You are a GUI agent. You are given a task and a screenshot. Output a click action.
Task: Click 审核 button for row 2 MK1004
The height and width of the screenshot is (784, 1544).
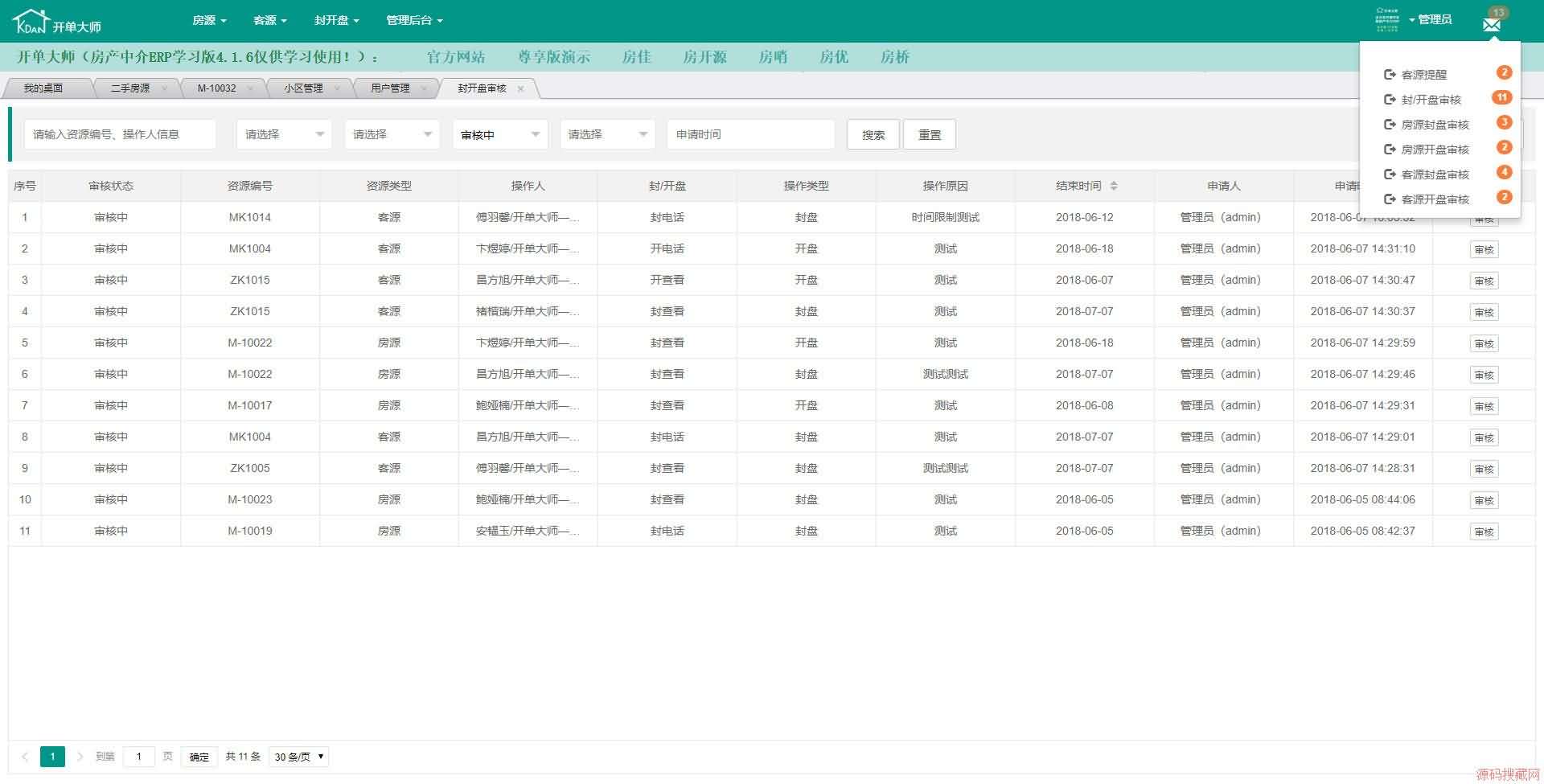[x=1484, y=250]
